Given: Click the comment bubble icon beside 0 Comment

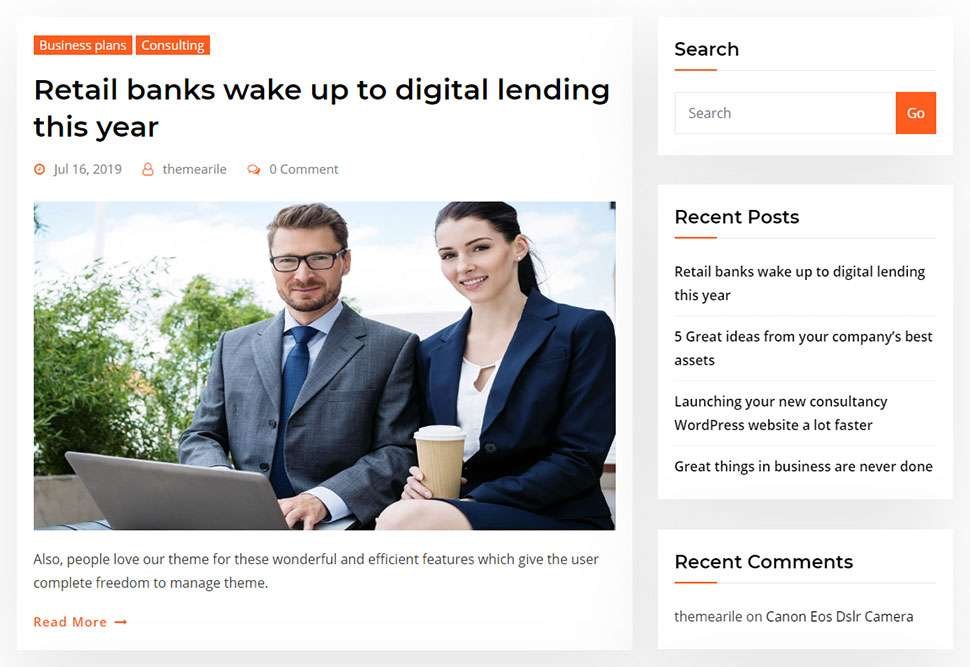Looking at the screenshot, I should click(254, 170).
